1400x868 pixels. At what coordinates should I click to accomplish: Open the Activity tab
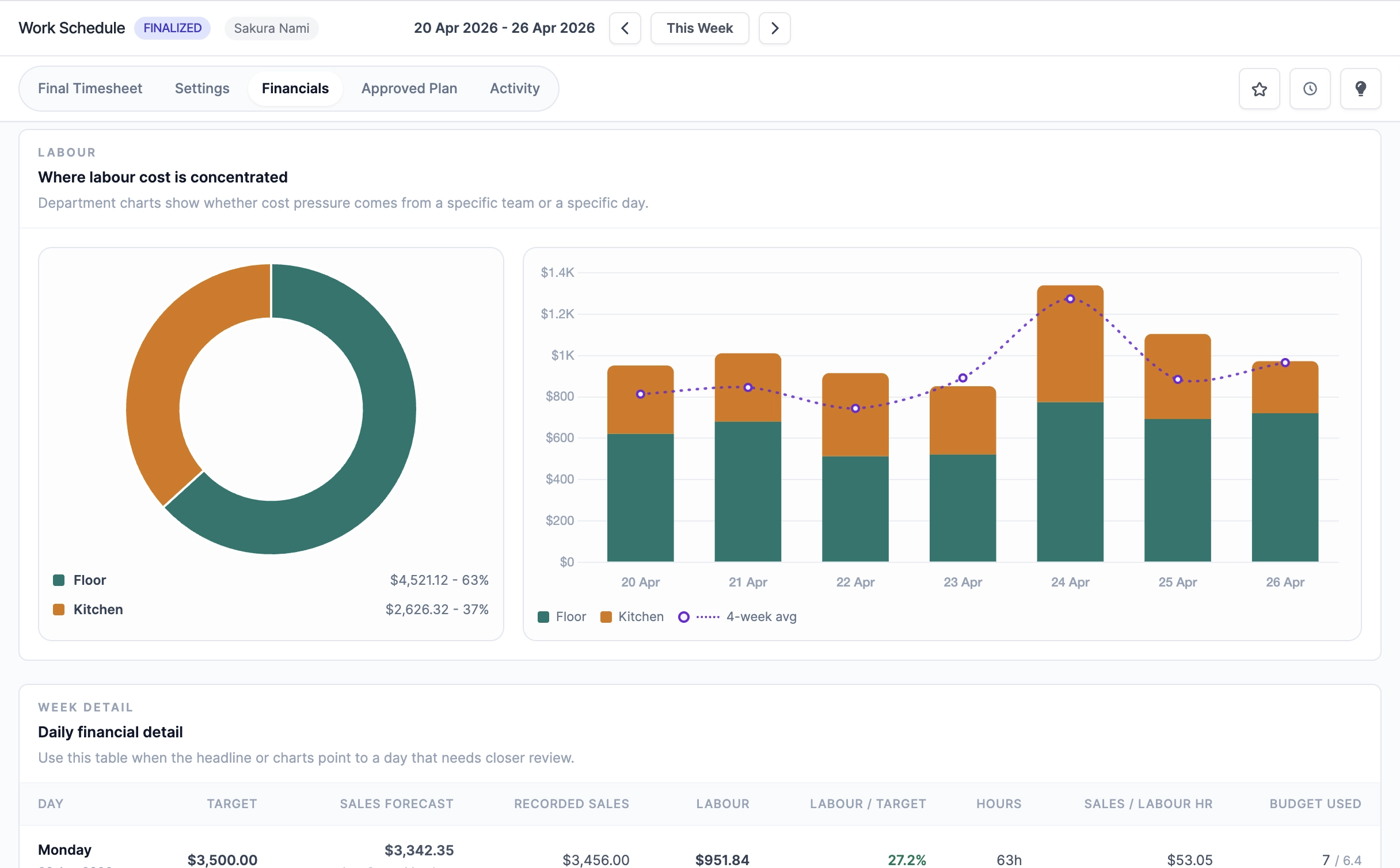(x=515, y=89)
